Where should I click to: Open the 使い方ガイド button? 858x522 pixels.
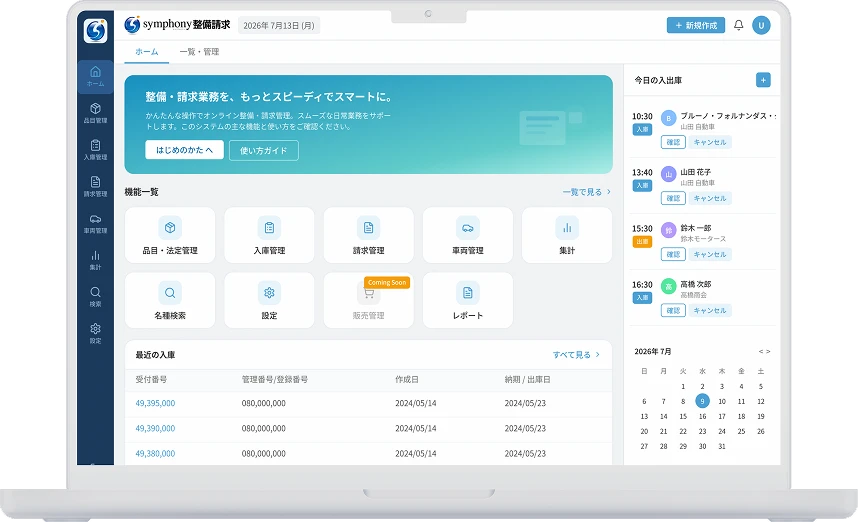pos(264,150)
